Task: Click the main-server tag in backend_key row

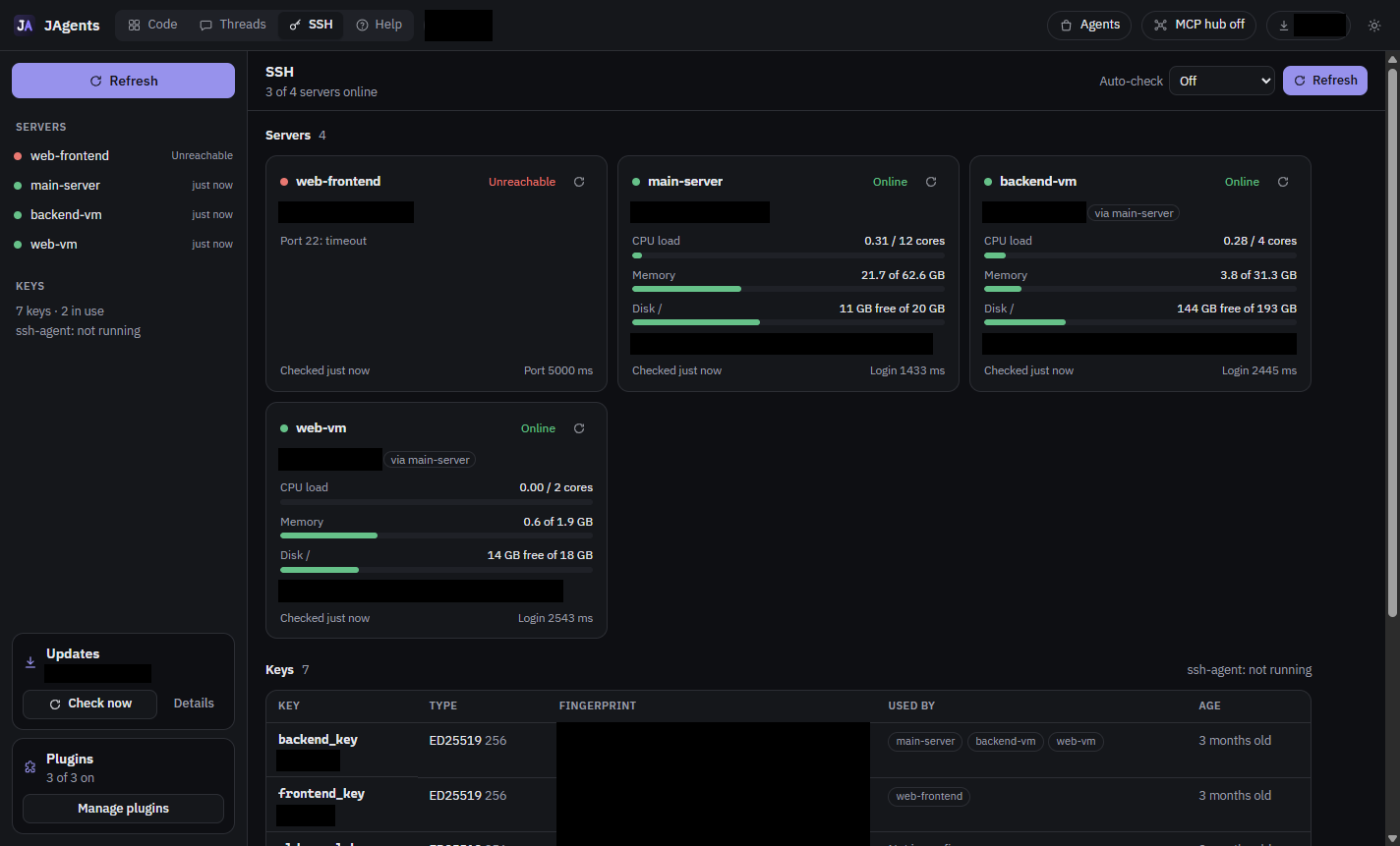Action: (925, 742)
